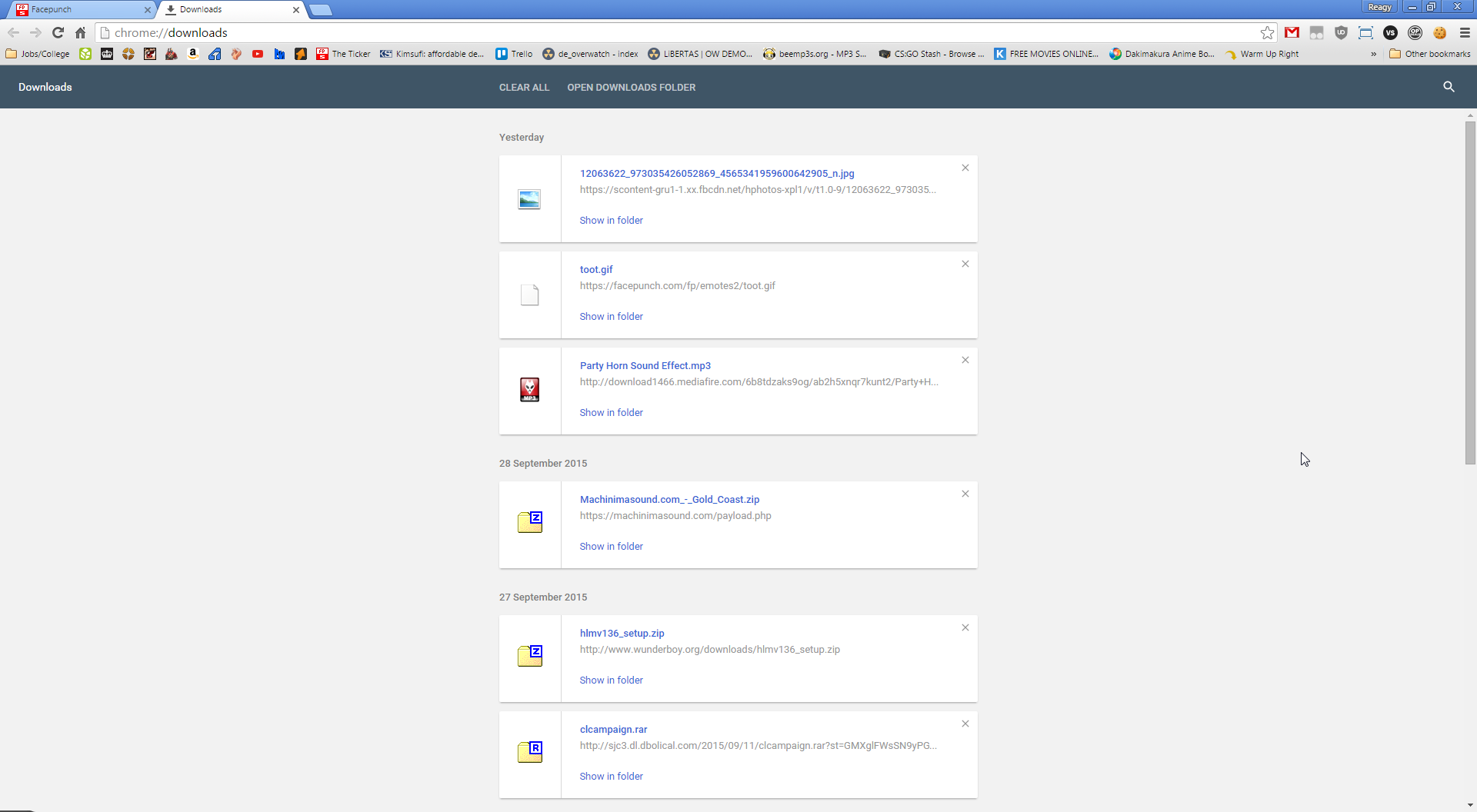Open the beemp3s.org bookmark
Image resolution: width=1477 pixels, height=812 pixels.
(815, 54)
